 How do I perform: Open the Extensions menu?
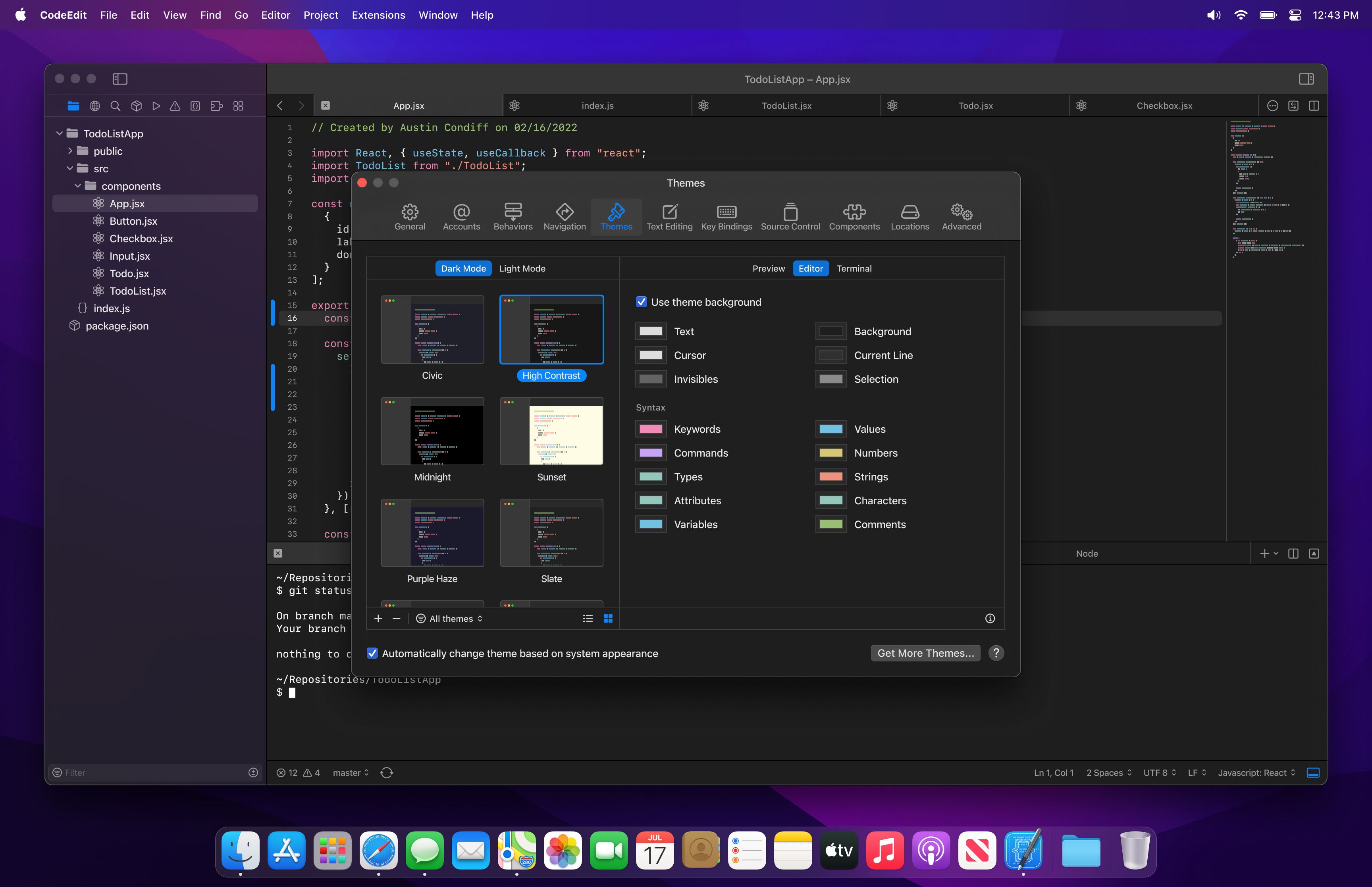pyautogui.click(x=378, y=15)
